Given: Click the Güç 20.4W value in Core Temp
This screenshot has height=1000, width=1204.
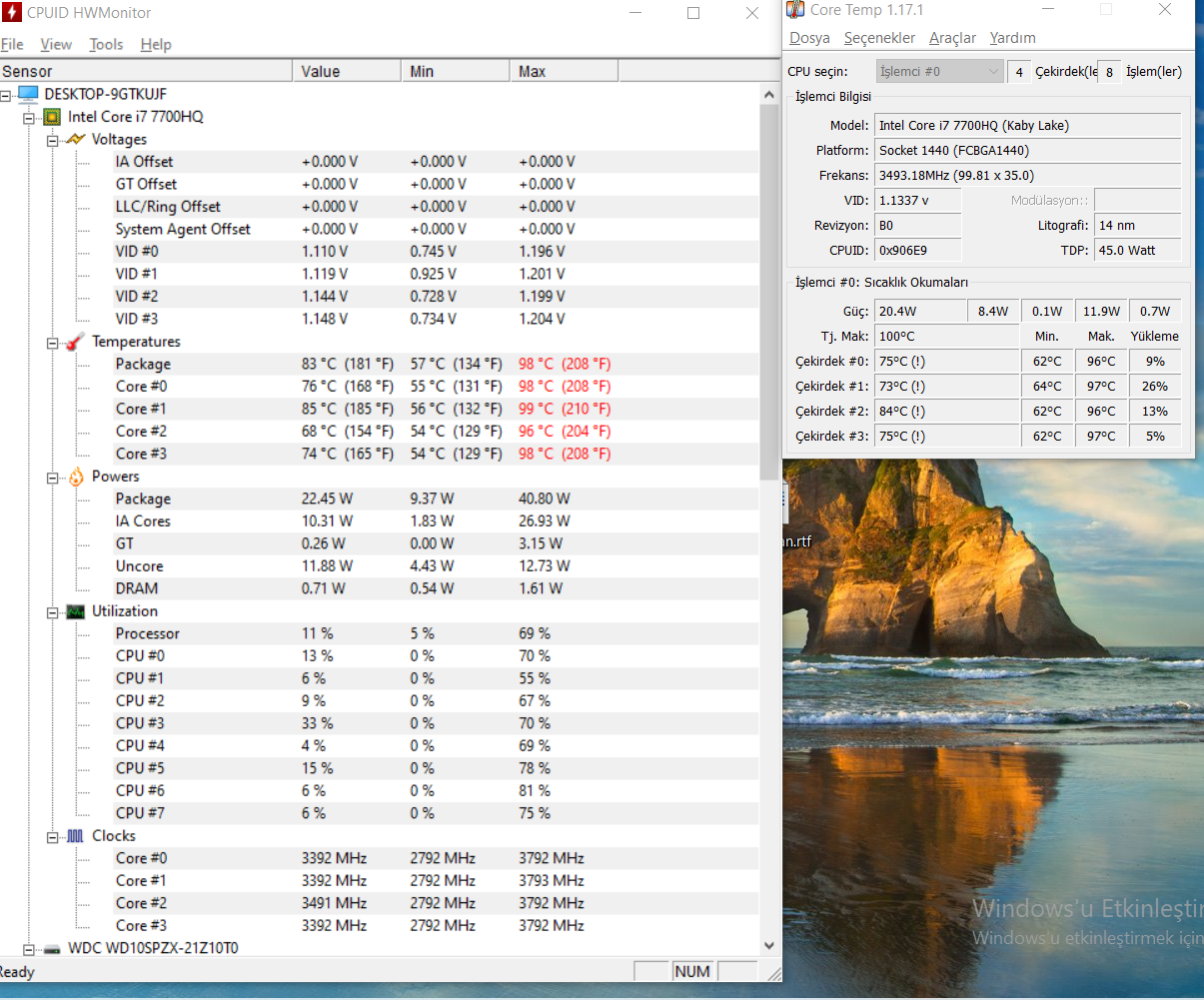Looking at the screenshot, I should point(920,312).
